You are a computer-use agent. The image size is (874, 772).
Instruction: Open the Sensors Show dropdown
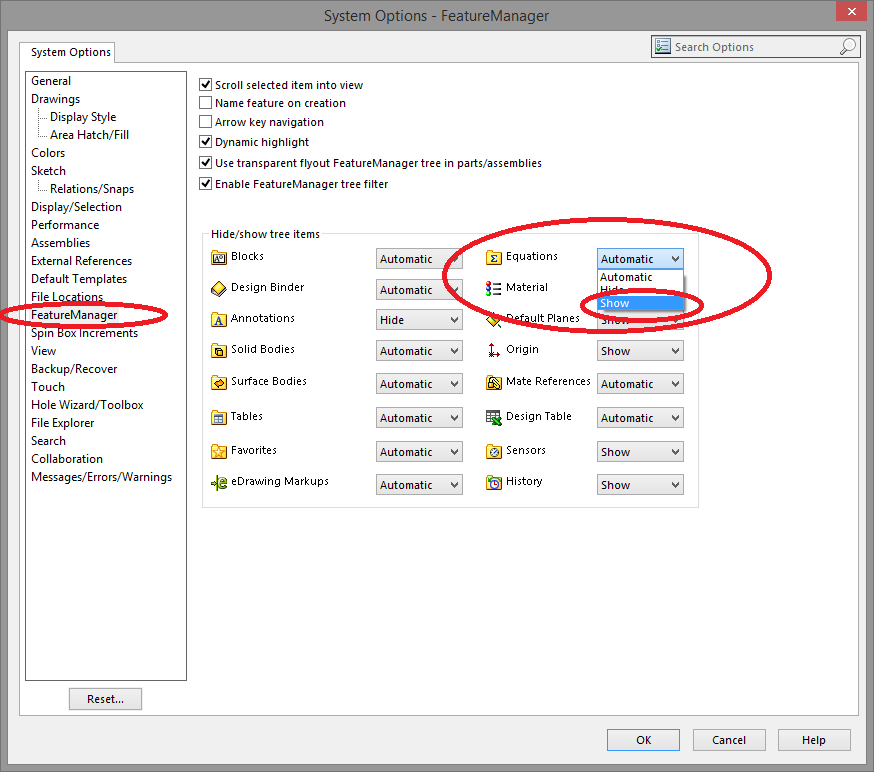coord(640,452)
